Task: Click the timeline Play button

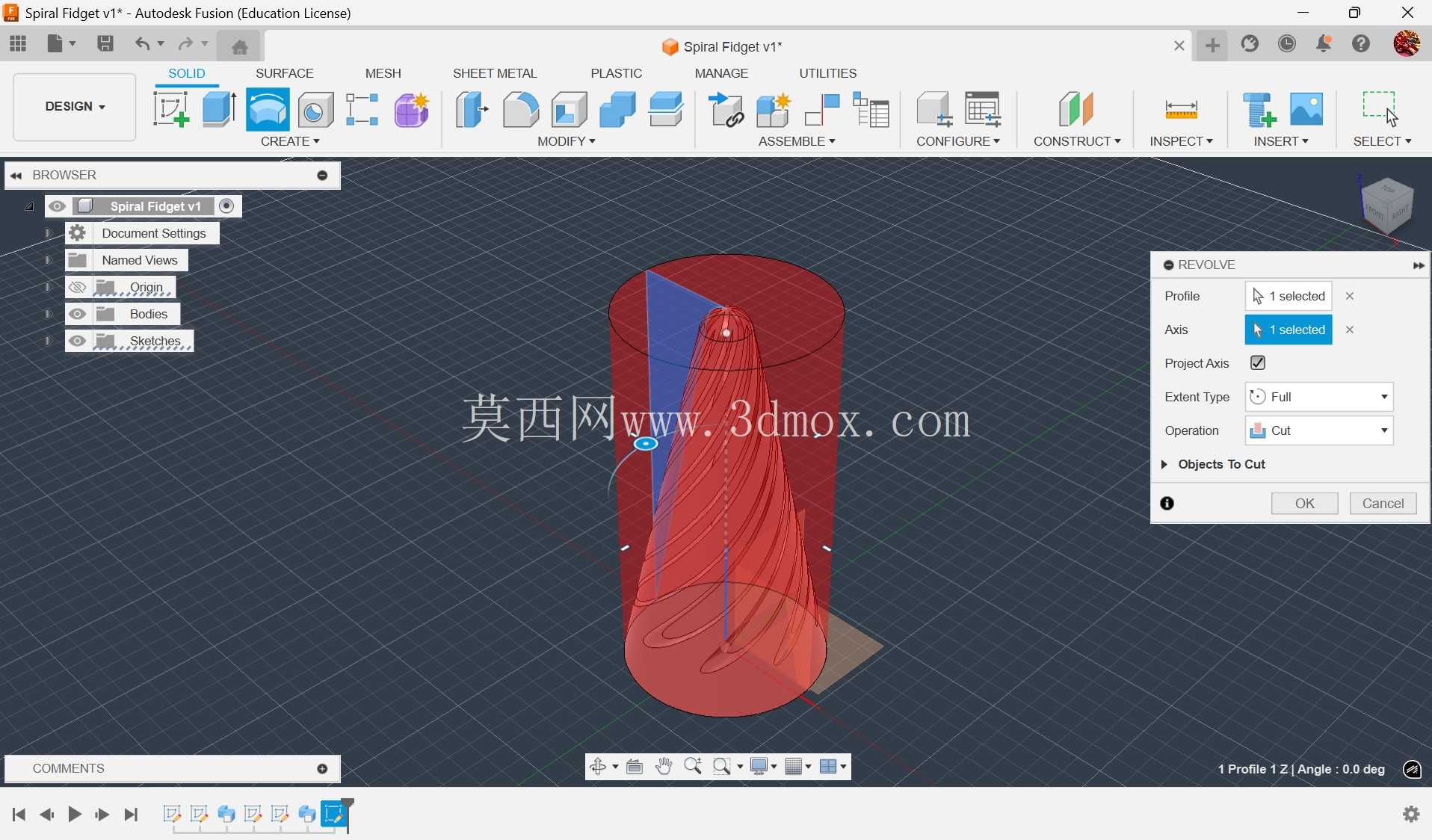Action: click(x=75, y=814)
